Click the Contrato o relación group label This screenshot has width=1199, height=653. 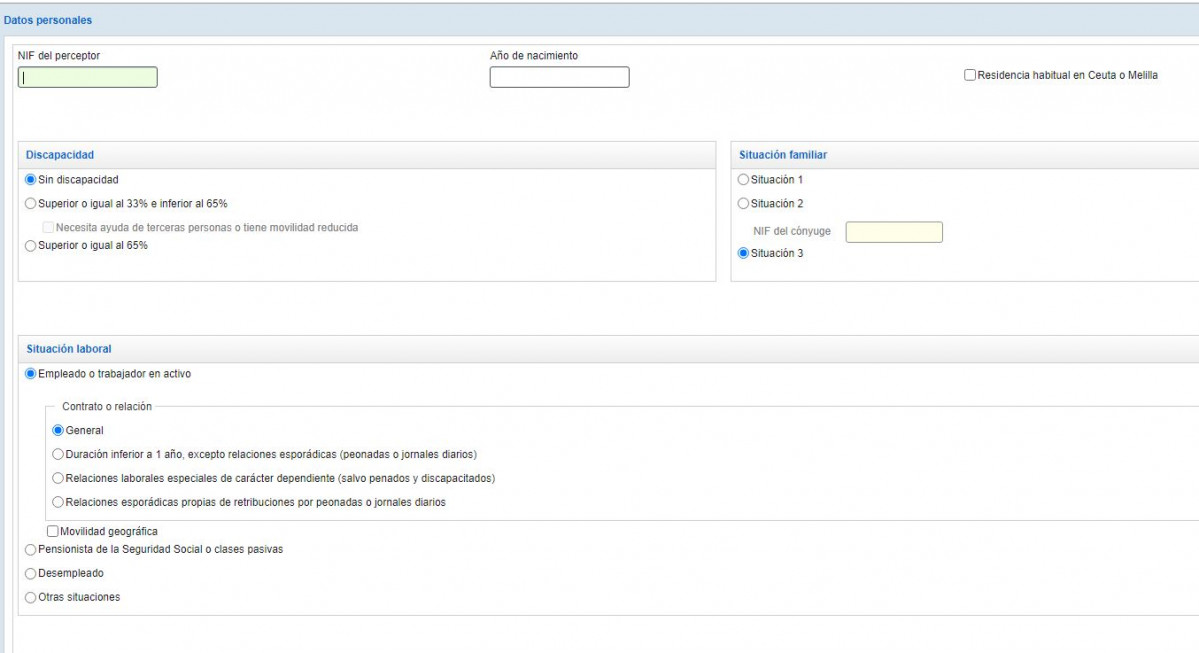107,406
